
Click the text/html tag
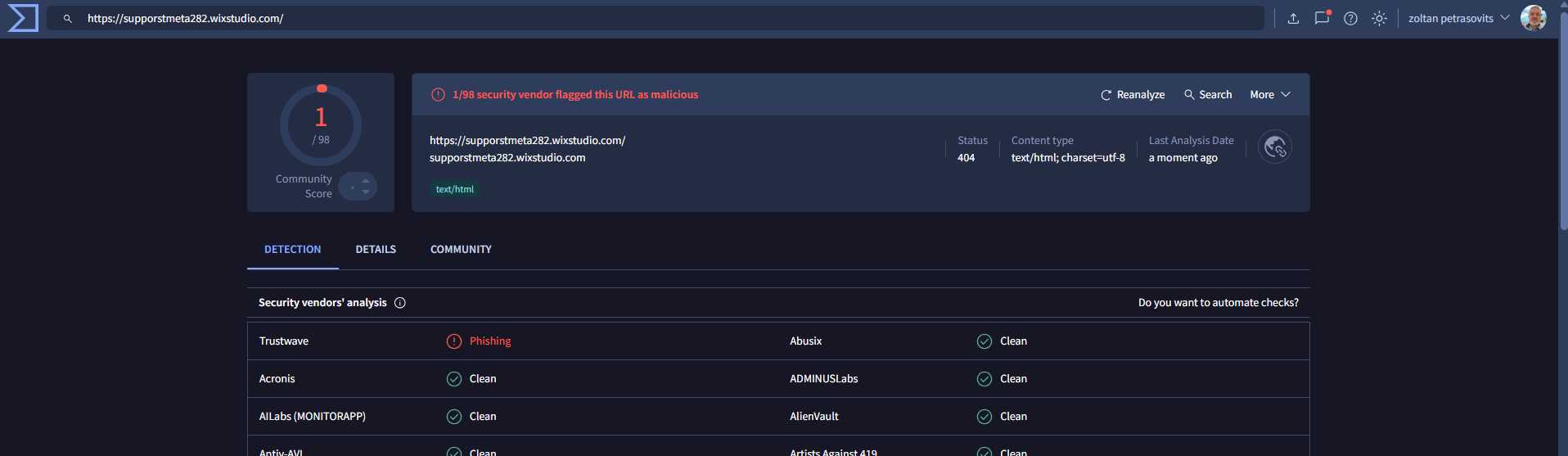click(455, 189)
